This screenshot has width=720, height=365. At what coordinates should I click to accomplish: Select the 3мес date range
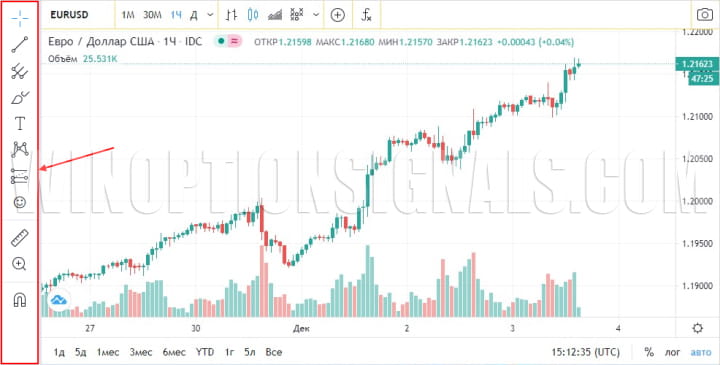coord(141,352)
